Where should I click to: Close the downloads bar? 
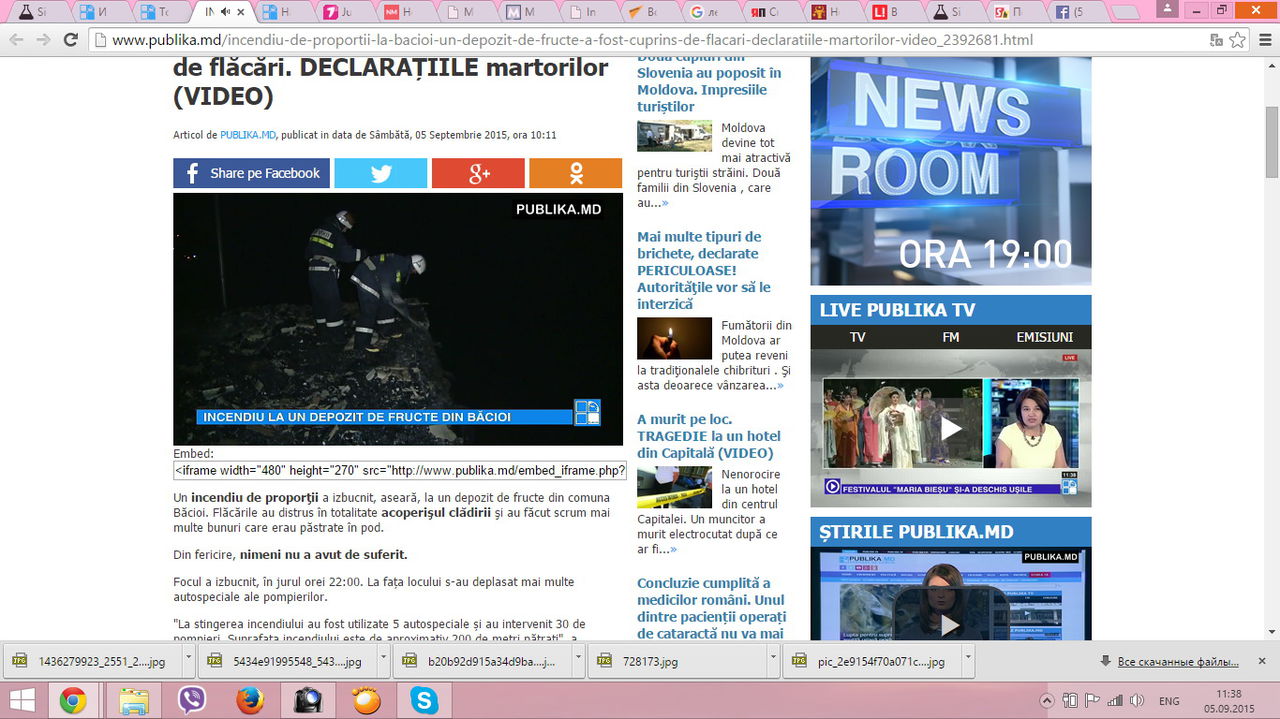point(1263,661)
